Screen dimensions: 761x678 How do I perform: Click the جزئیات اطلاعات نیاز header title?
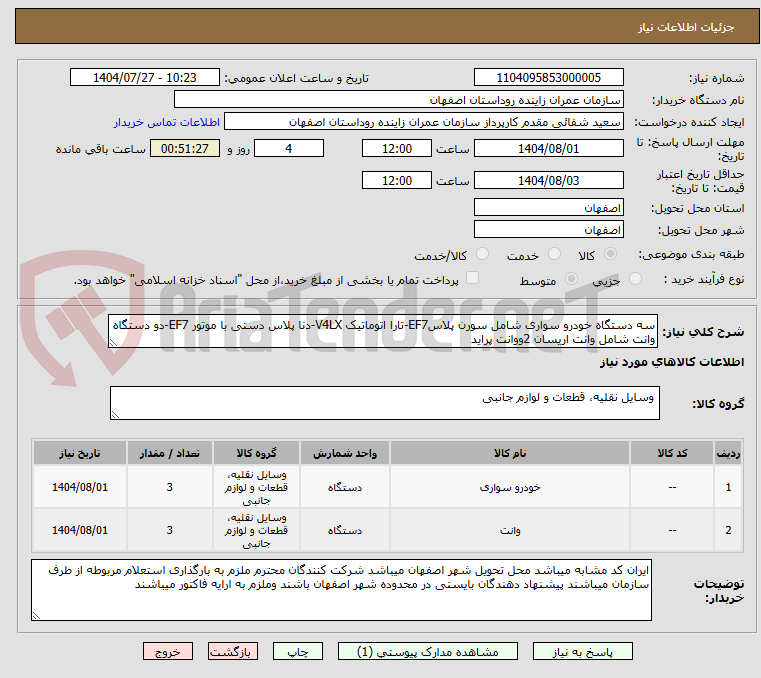pyautogui.click(x=686, y=27)
